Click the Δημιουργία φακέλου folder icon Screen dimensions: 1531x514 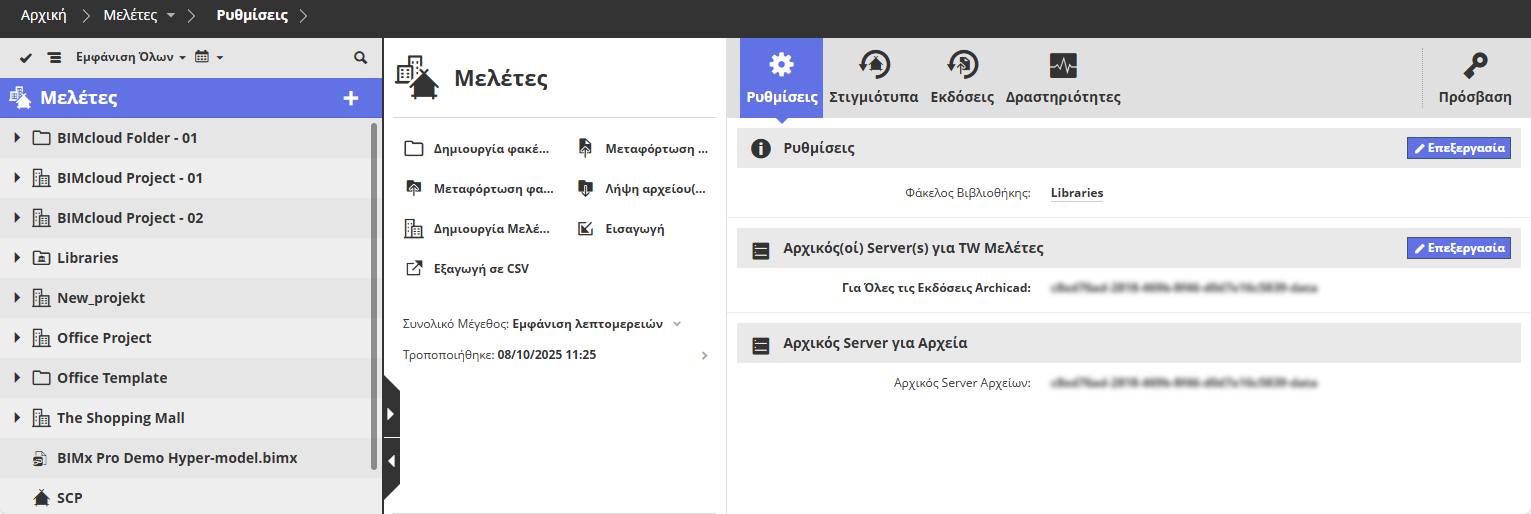[414, 149]
